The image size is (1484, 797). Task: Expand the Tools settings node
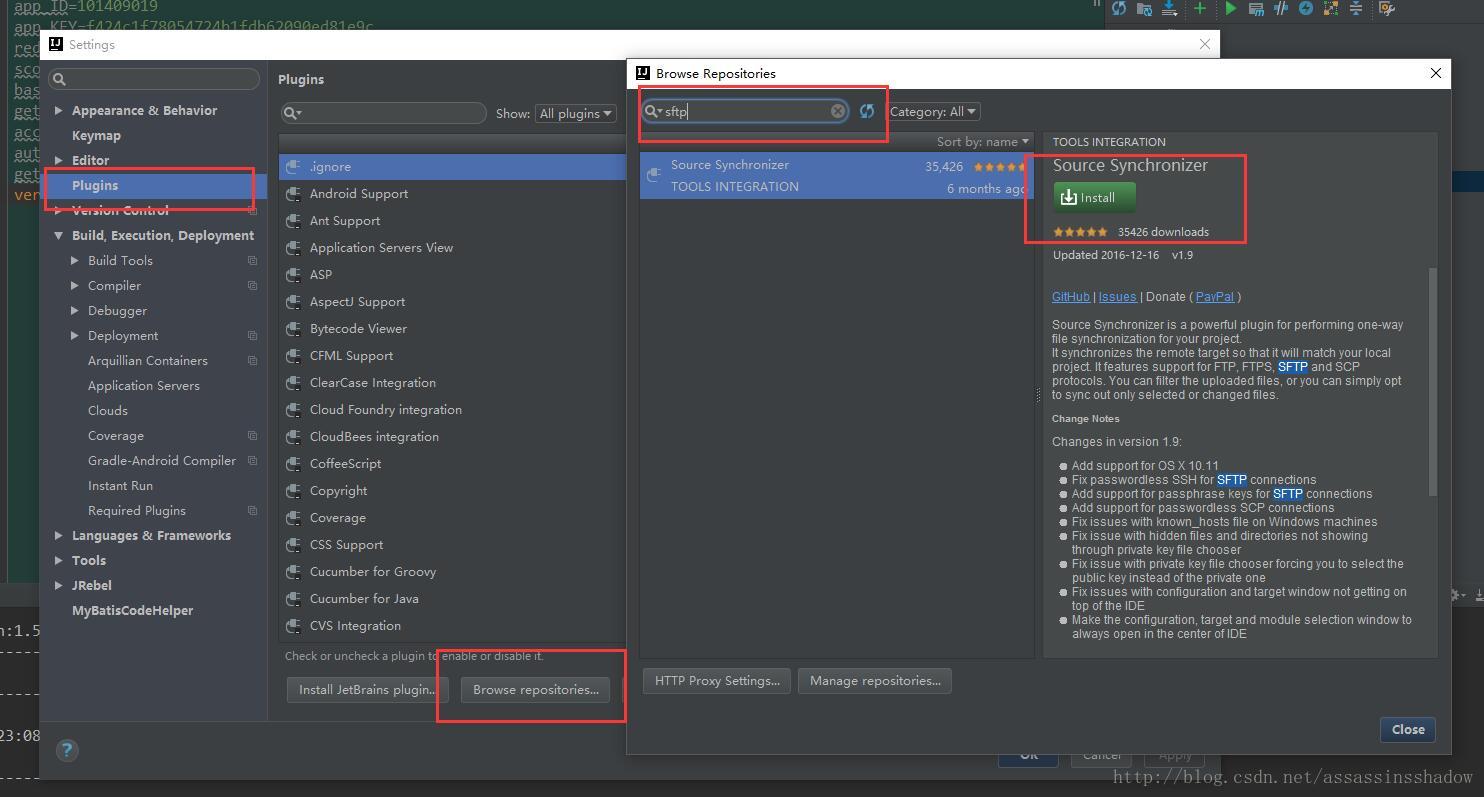[58, 561]
